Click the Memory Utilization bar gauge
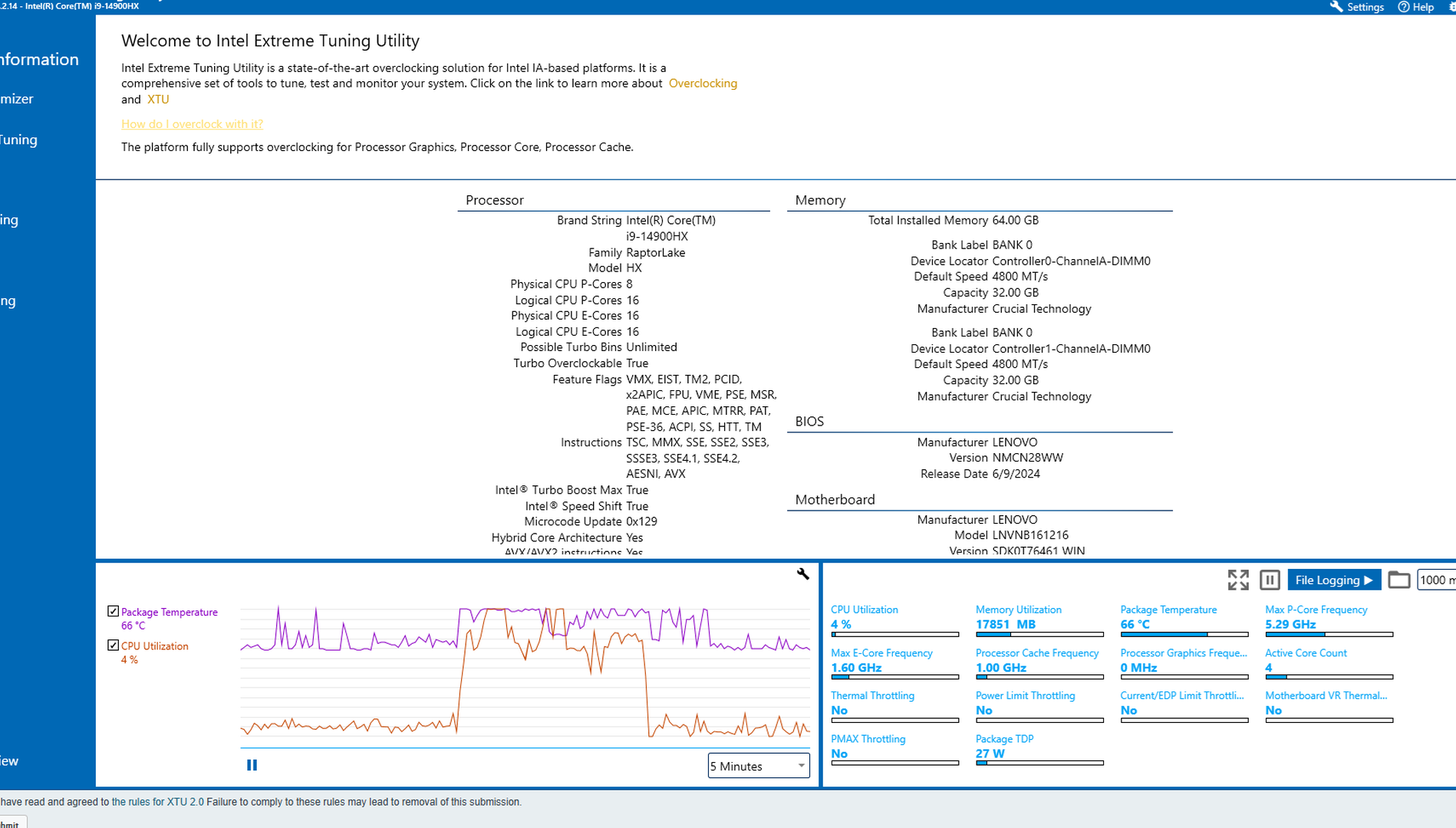This screenshot has height=828, width=1456. click(x=1039, y=634)
